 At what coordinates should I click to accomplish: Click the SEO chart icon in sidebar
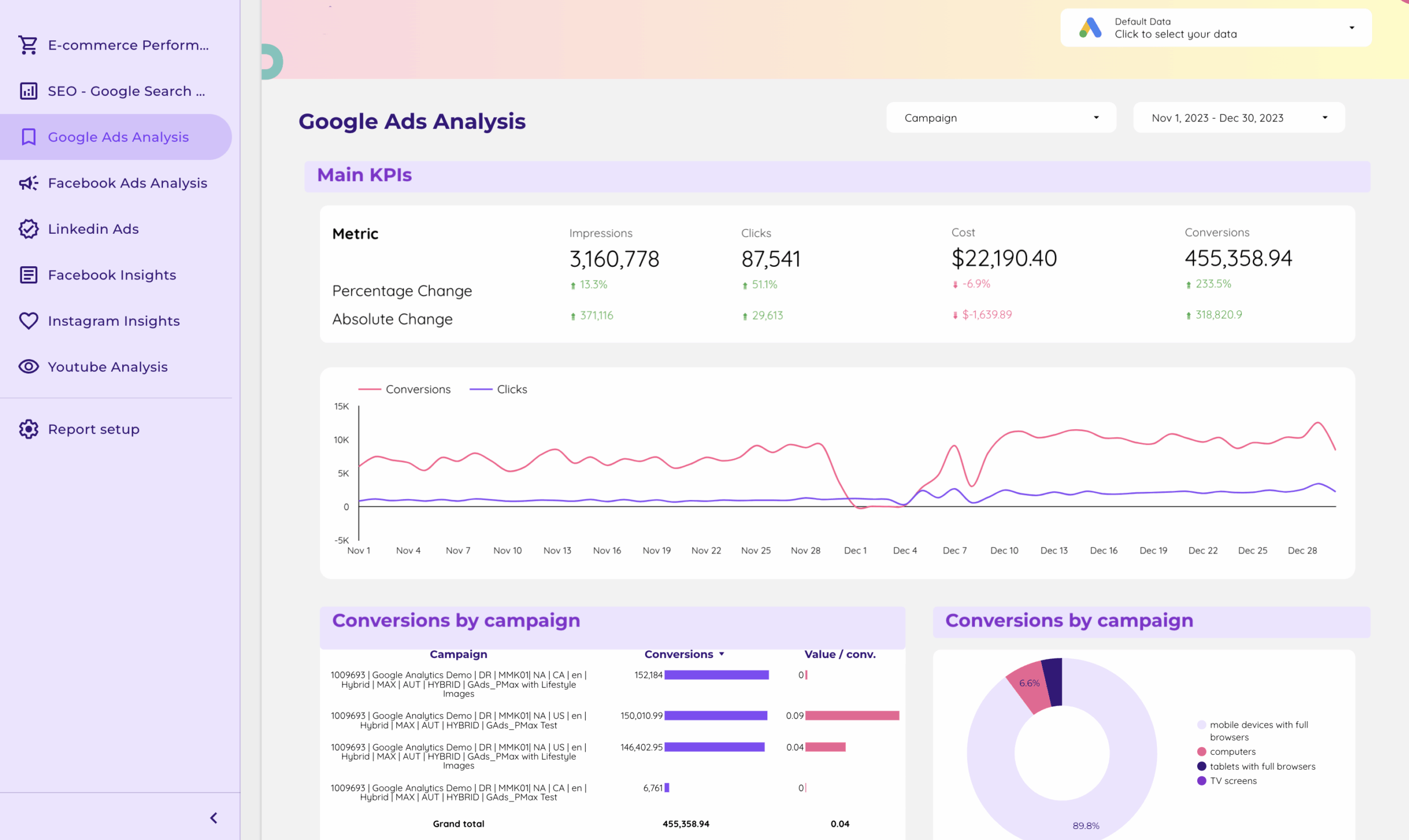click(x=28, y=91)
